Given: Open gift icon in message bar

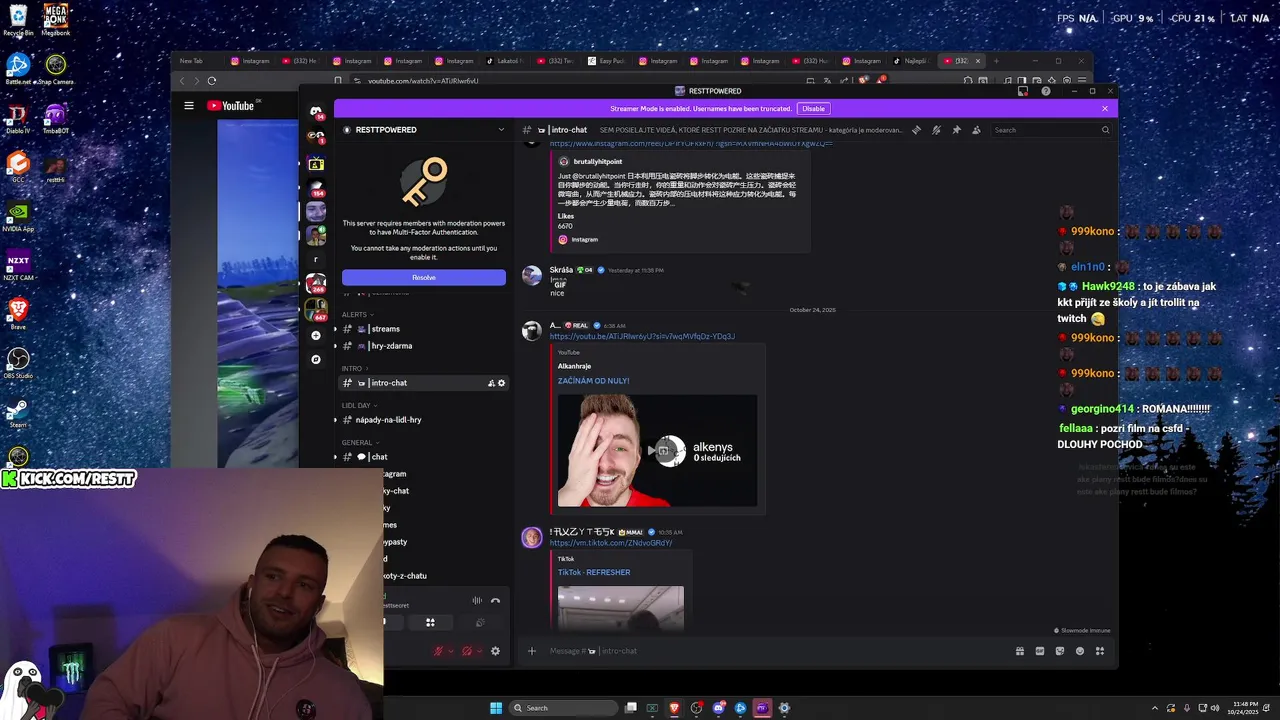Looking at the screenshot, I should tap(1020, 651).
